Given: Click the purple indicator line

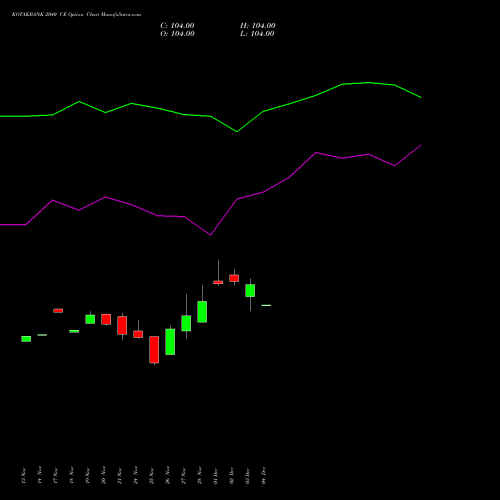Looking at the screenshot, I should (211, 234).
